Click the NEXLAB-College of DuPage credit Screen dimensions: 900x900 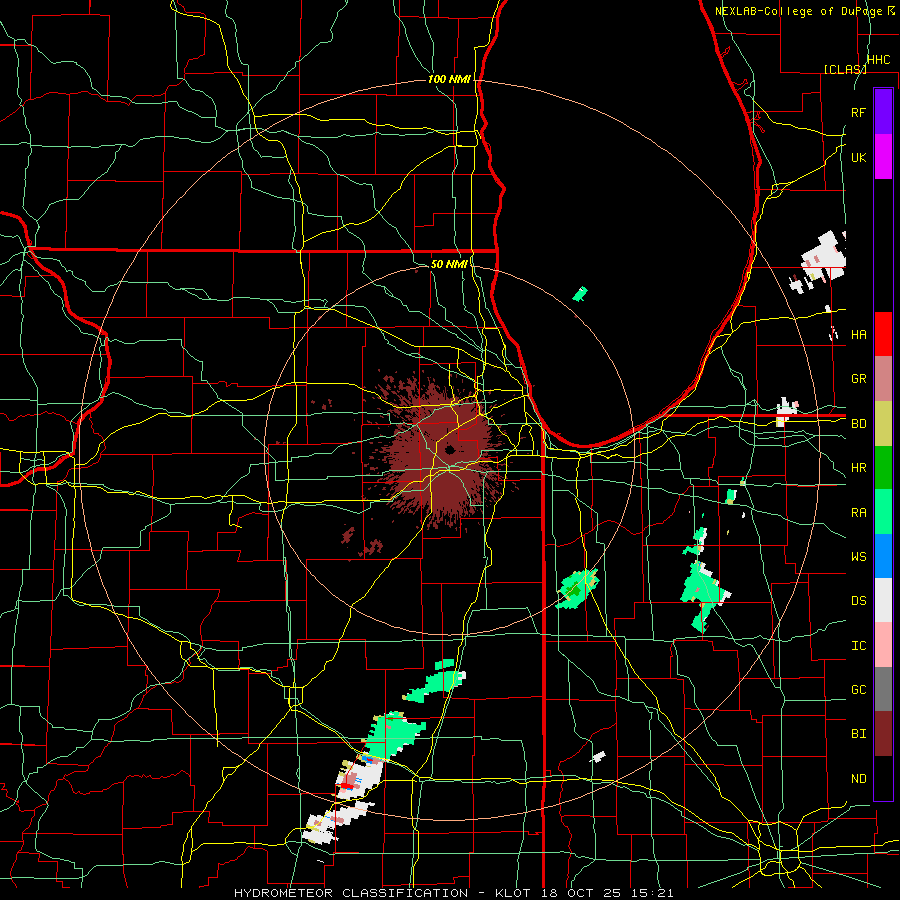click(805, 11)
